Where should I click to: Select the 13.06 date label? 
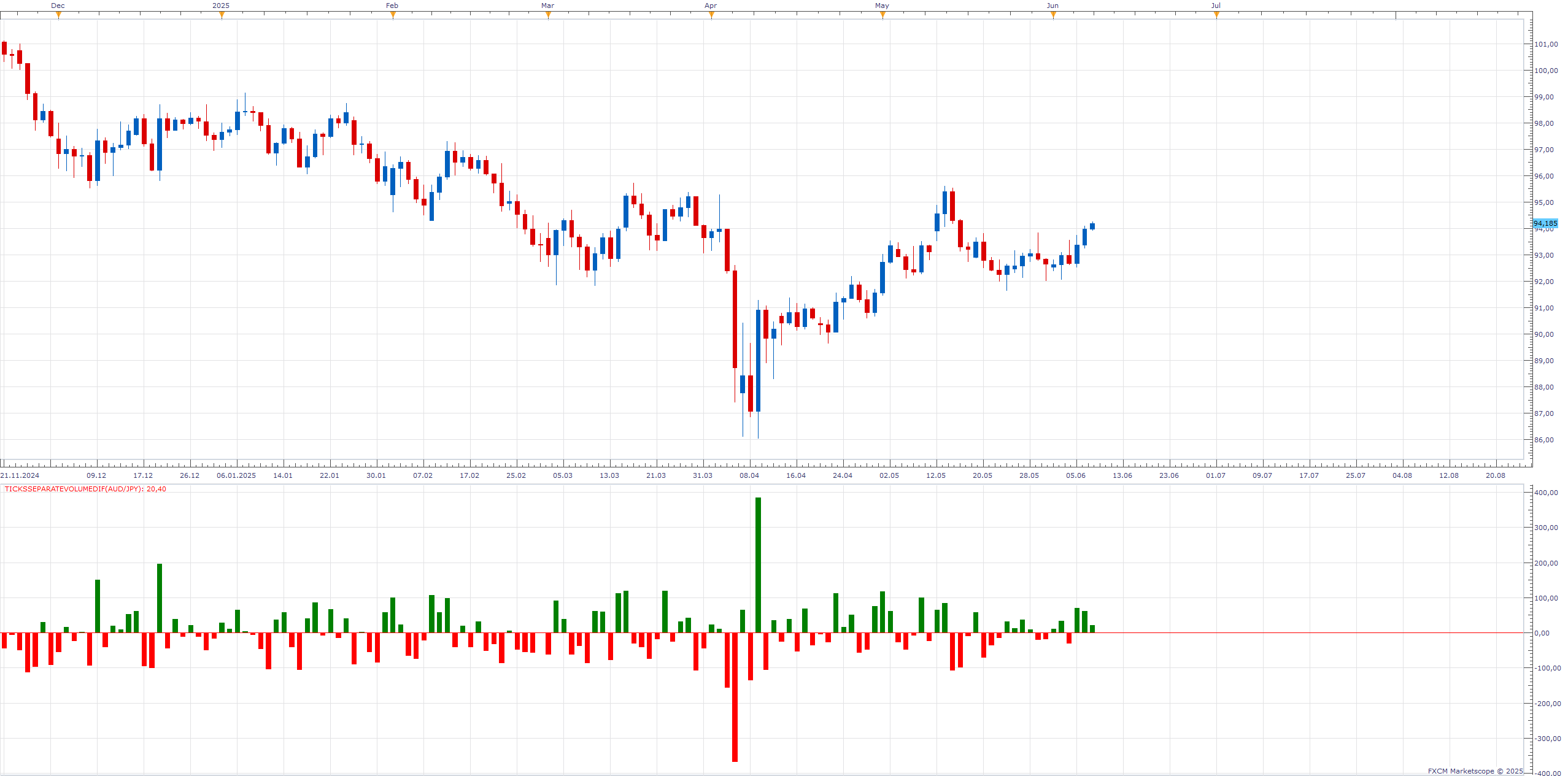(x=1122, y=475)
